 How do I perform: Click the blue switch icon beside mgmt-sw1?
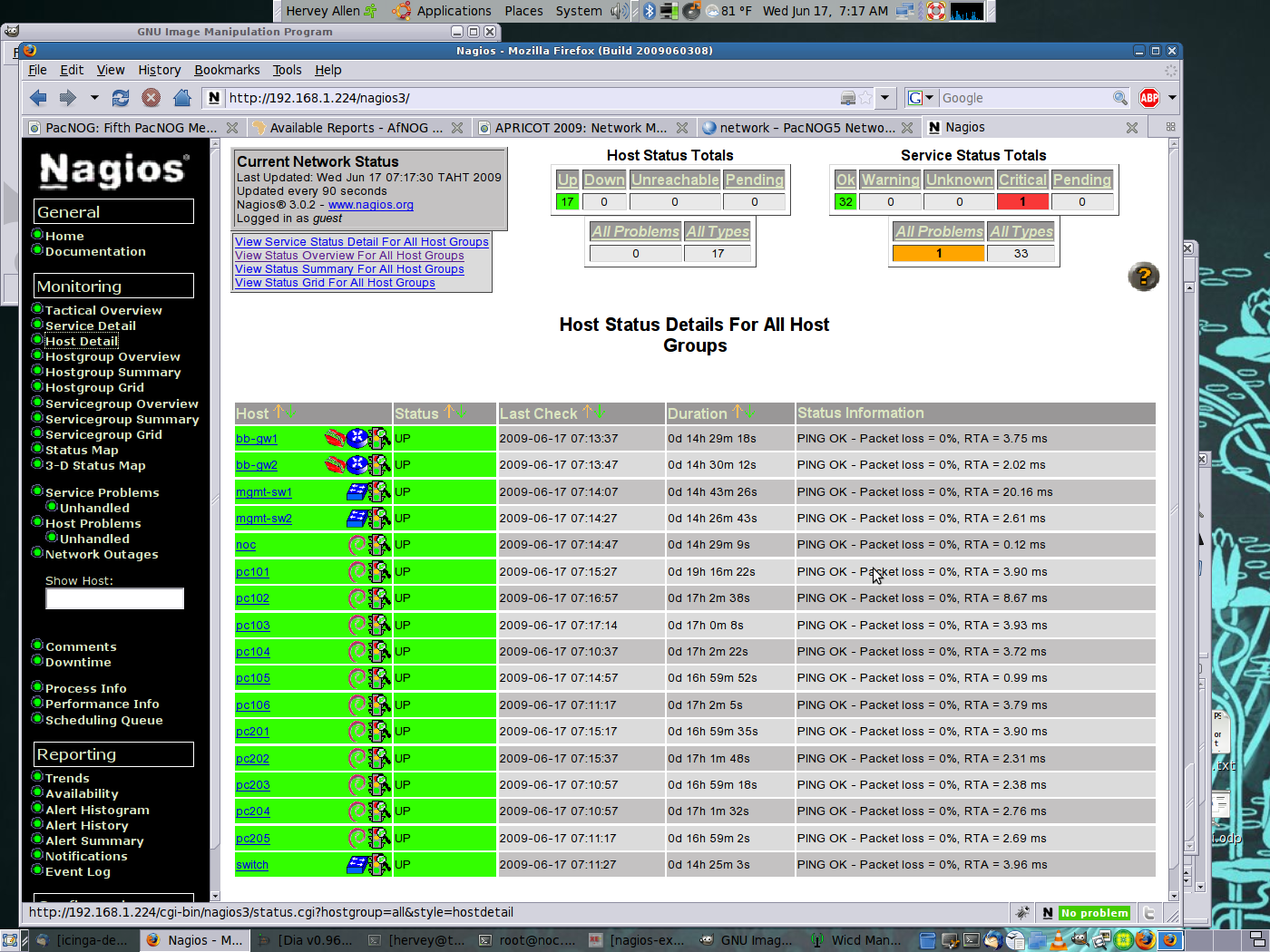click(357, 492)
